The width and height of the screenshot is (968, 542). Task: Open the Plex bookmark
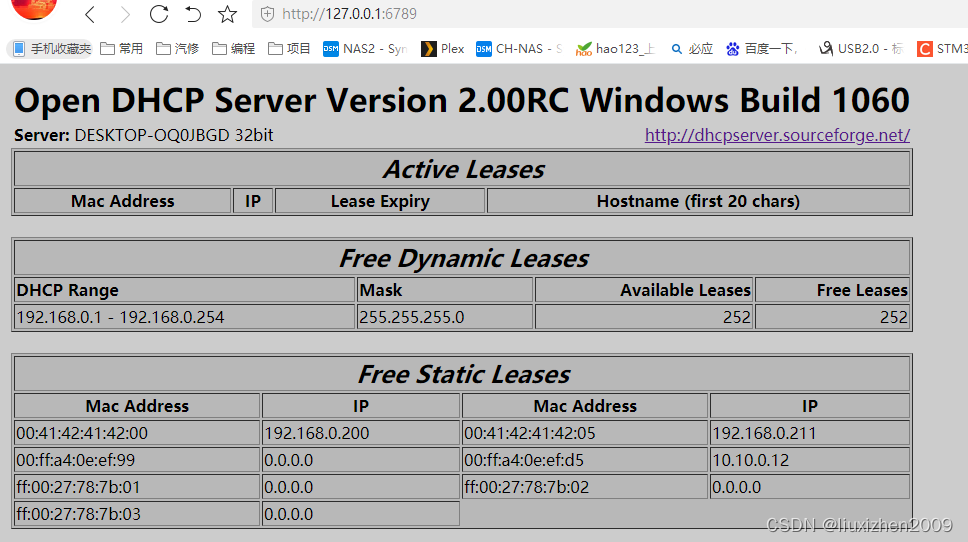coord(442,49)
